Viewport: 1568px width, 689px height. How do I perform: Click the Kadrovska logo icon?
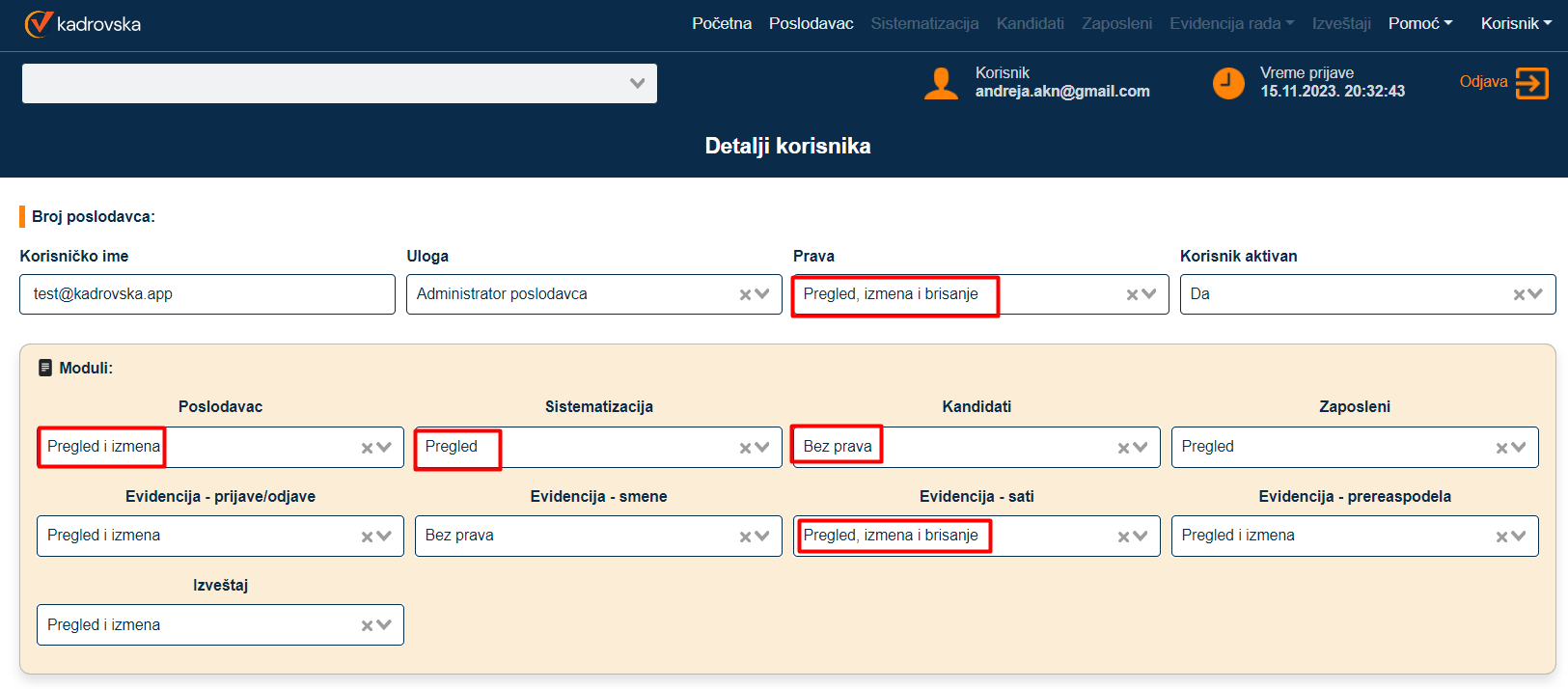click(39, 24)
